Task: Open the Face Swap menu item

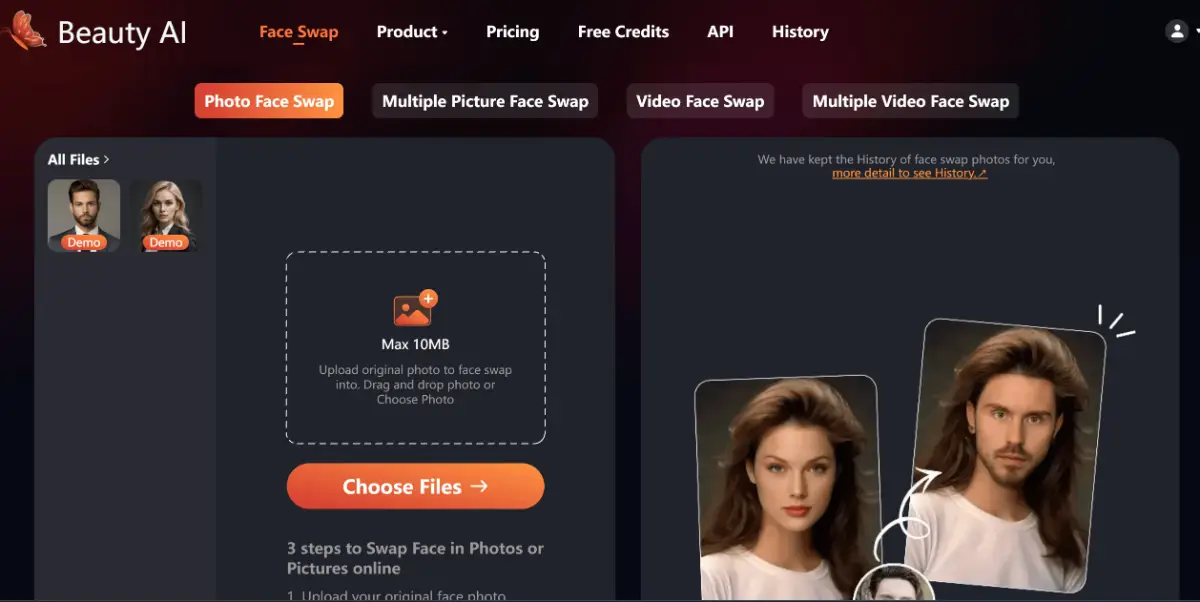Action: [x=298, y=32]
